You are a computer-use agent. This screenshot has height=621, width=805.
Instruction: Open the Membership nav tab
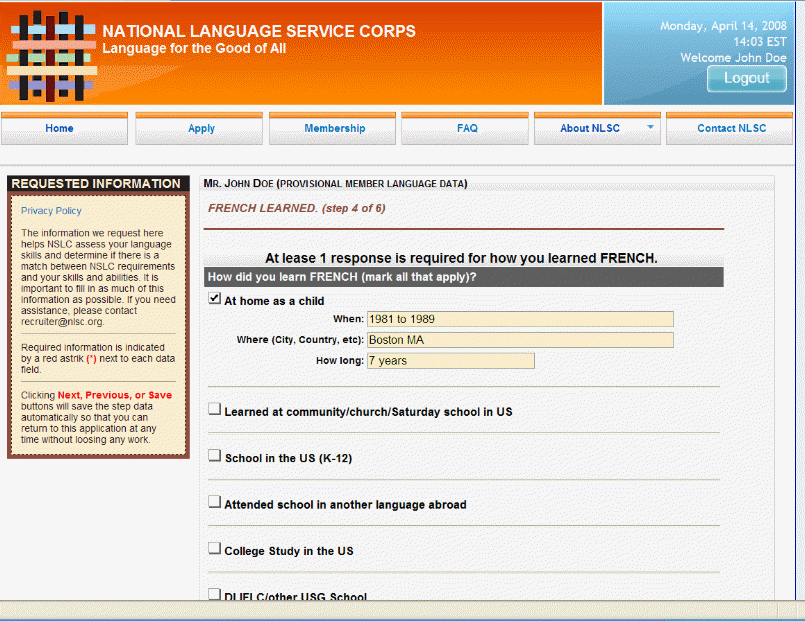point(332,128)
